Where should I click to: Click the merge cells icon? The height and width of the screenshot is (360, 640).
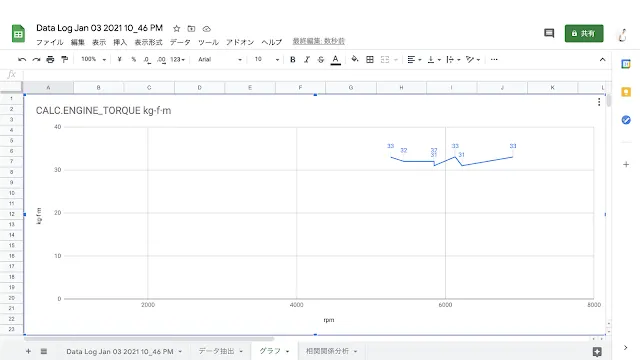tap(384, 60)
